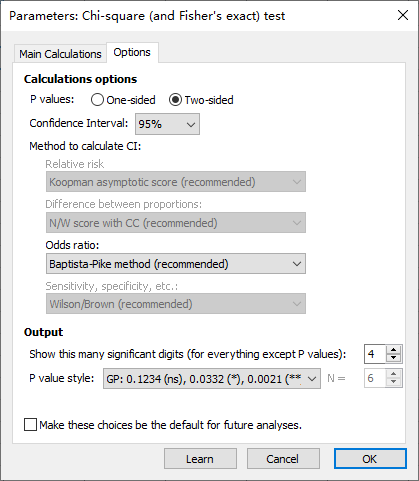Click the Learn button
419x481 pixels.
200,459
